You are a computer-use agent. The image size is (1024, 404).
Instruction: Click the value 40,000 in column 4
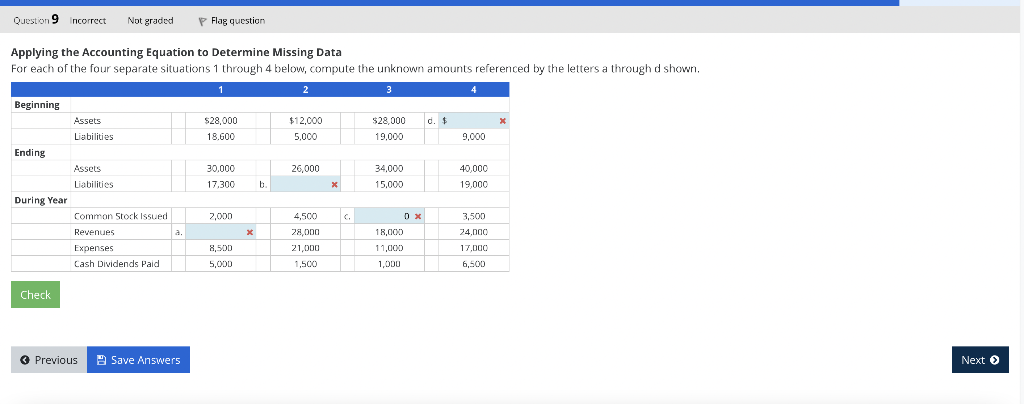473,168
